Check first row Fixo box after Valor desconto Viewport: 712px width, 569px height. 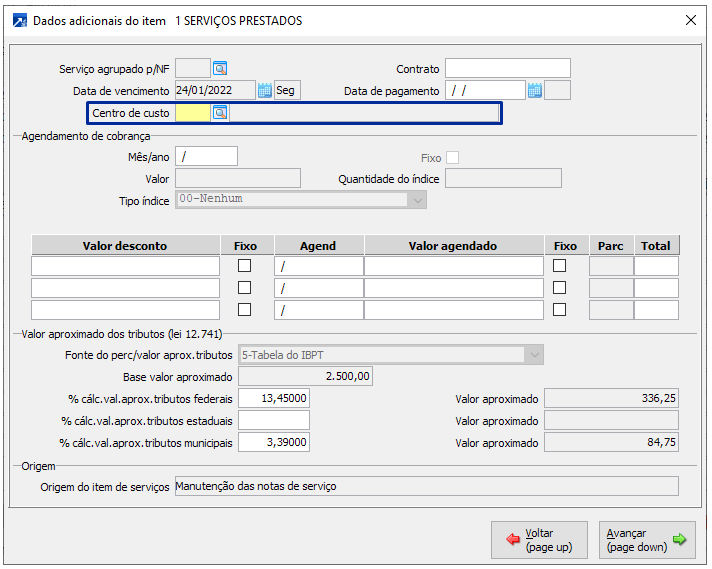244,266
